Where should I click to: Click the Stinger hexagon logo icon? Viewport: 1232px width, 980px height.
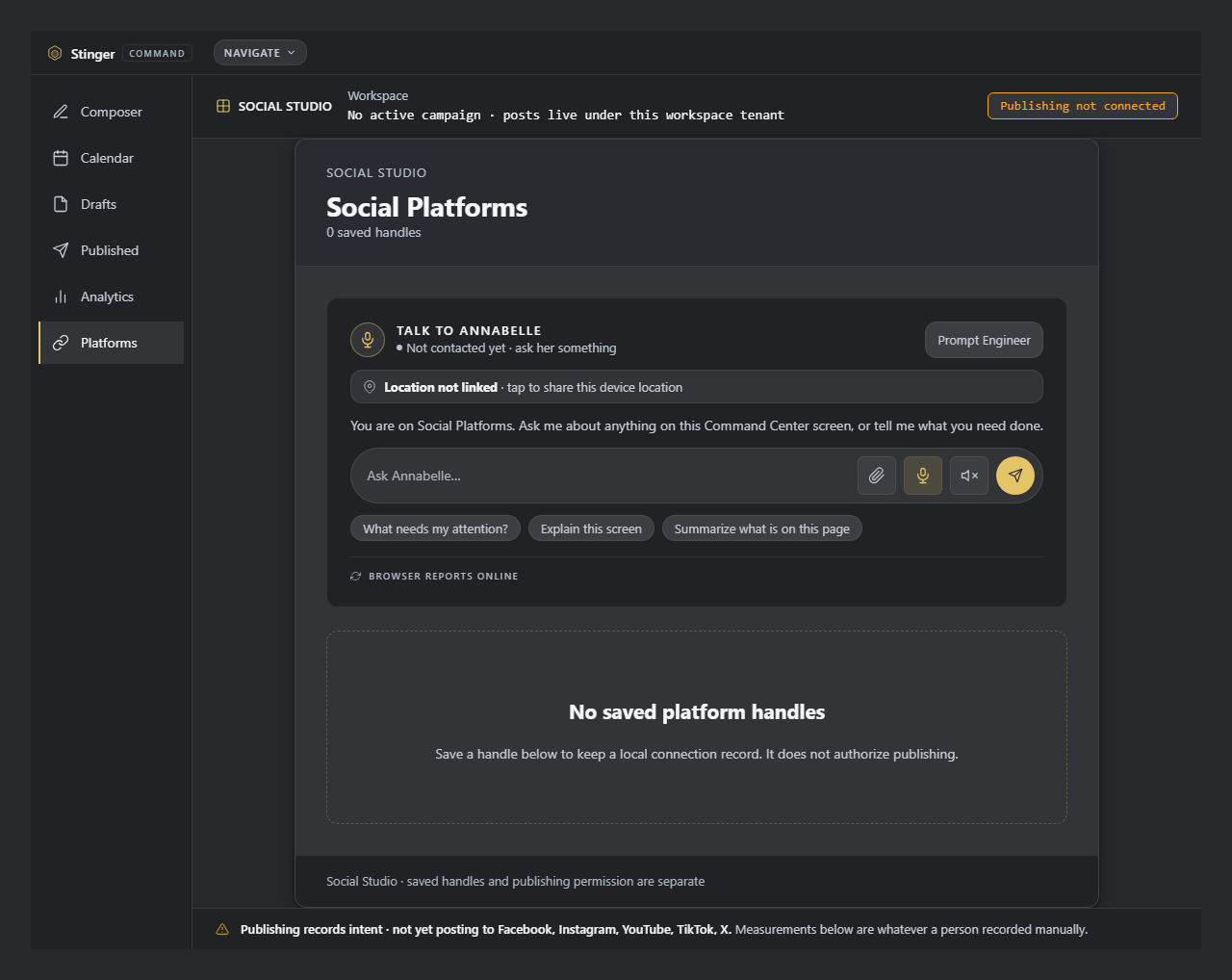pyautogui.click(x=55, y=53)
